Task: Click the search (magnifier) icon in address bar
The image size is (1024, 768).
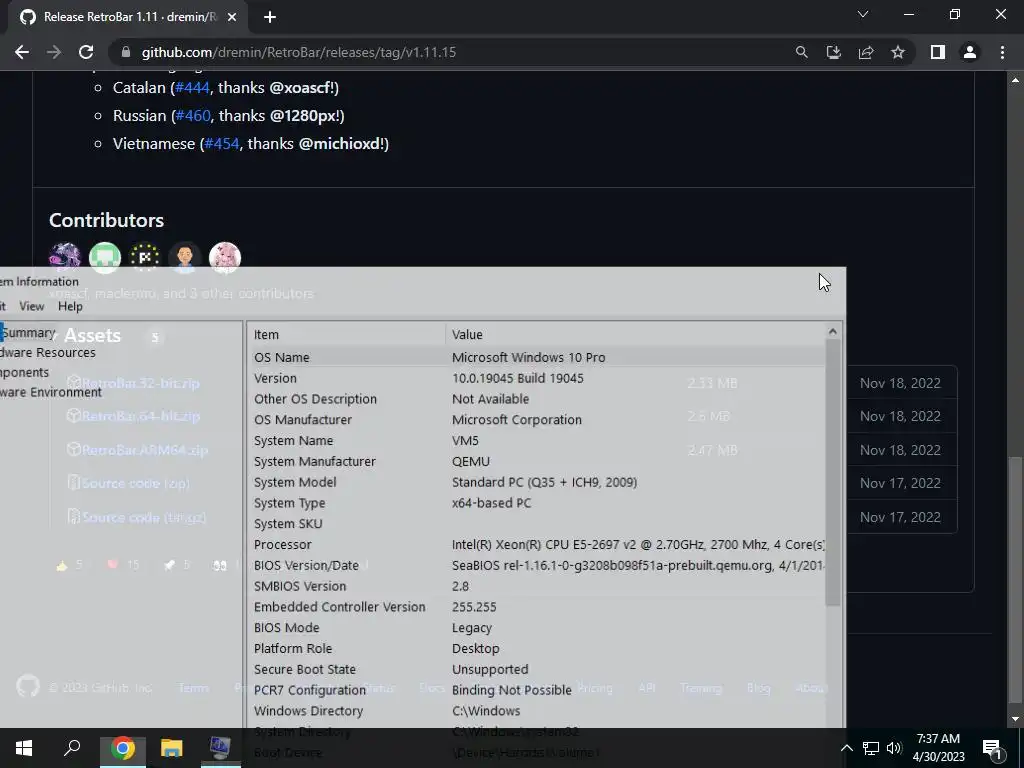Action: [801, 52]
